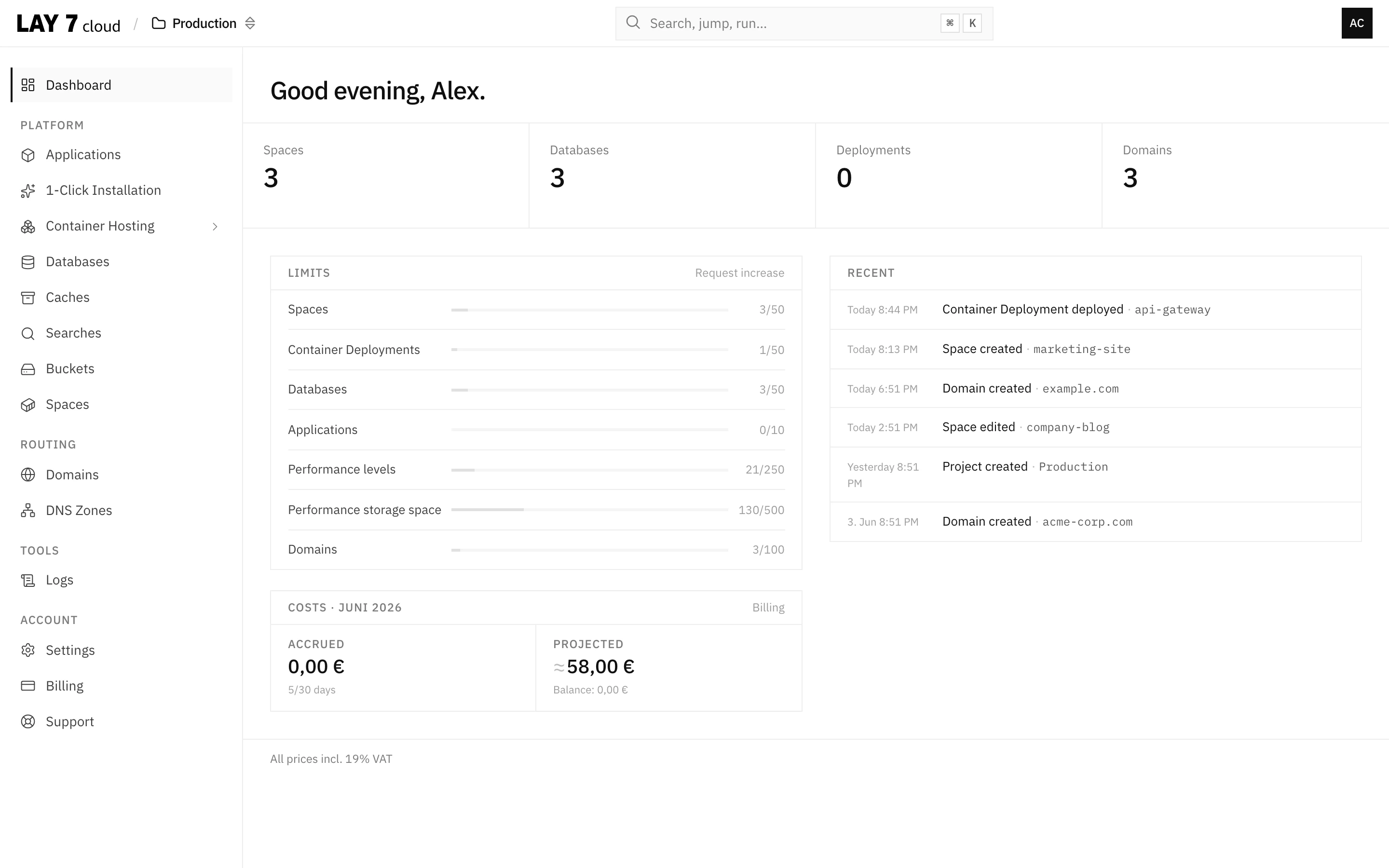Click the Project created Production entry
The image size is (1389, 868).
pos(1095,475)
